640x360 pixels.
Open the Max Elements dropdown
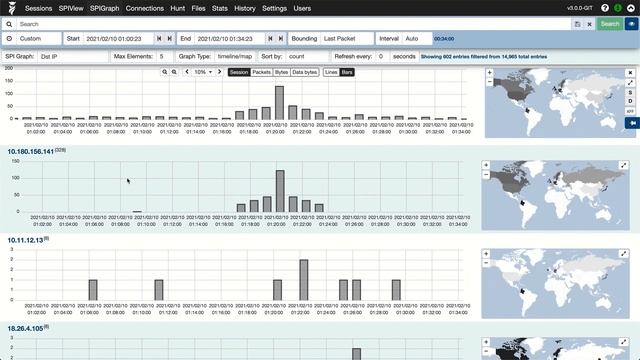pos(164,57)
